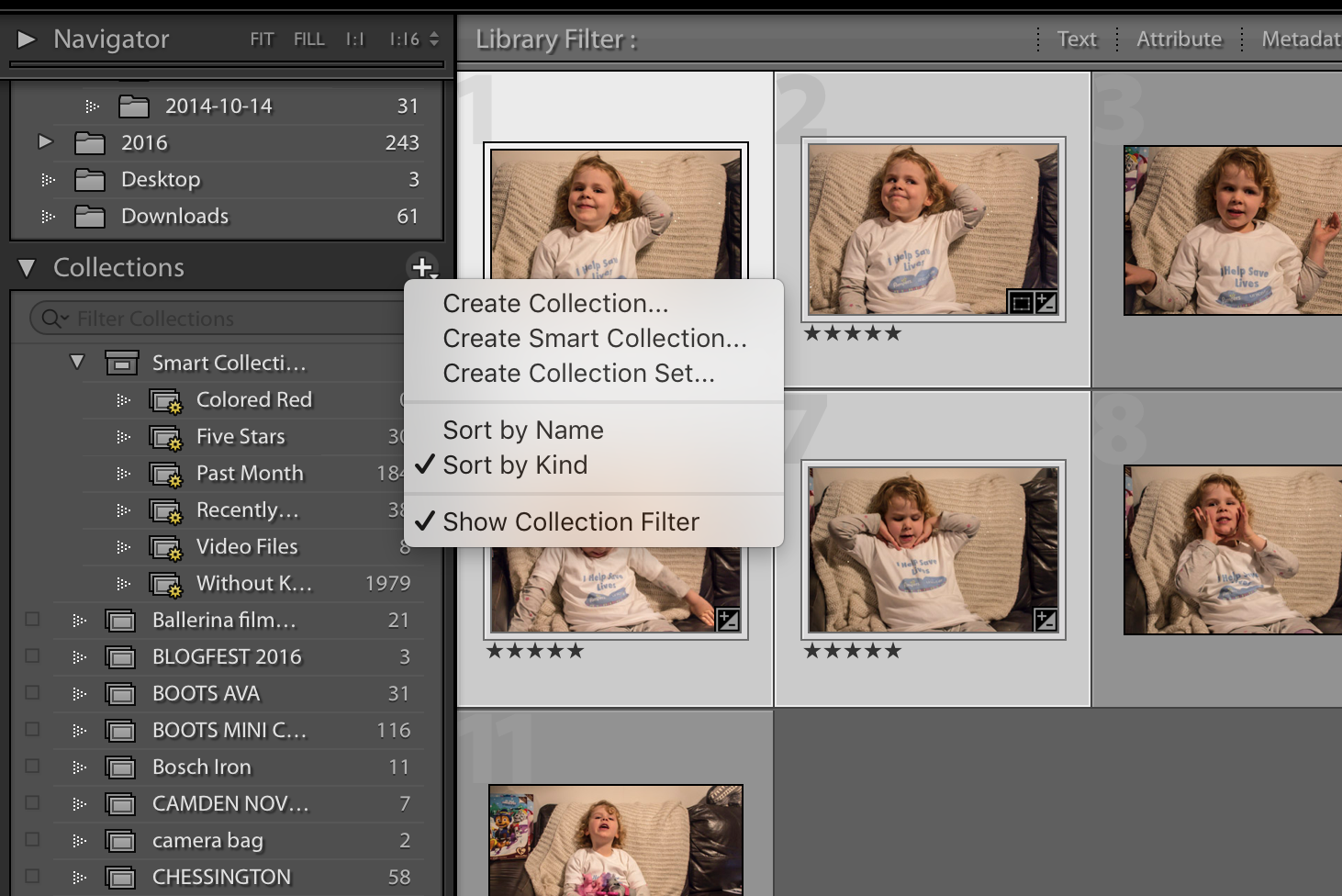Click the plus icon in Collections header

(422, 267)
